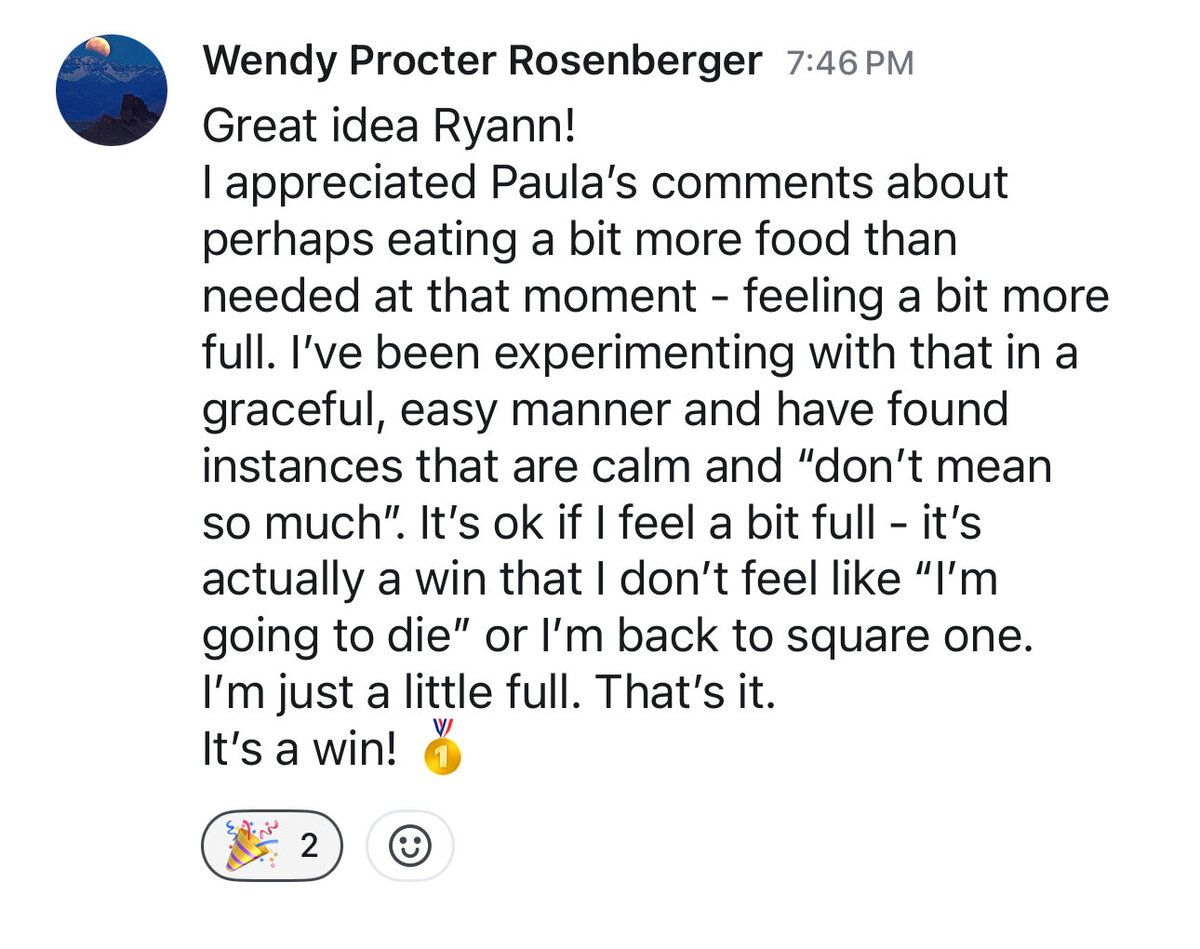Click the reaction count number 2
Image resolution: width=1200 pixels, height=949 pixels.
tap(309, 846)
